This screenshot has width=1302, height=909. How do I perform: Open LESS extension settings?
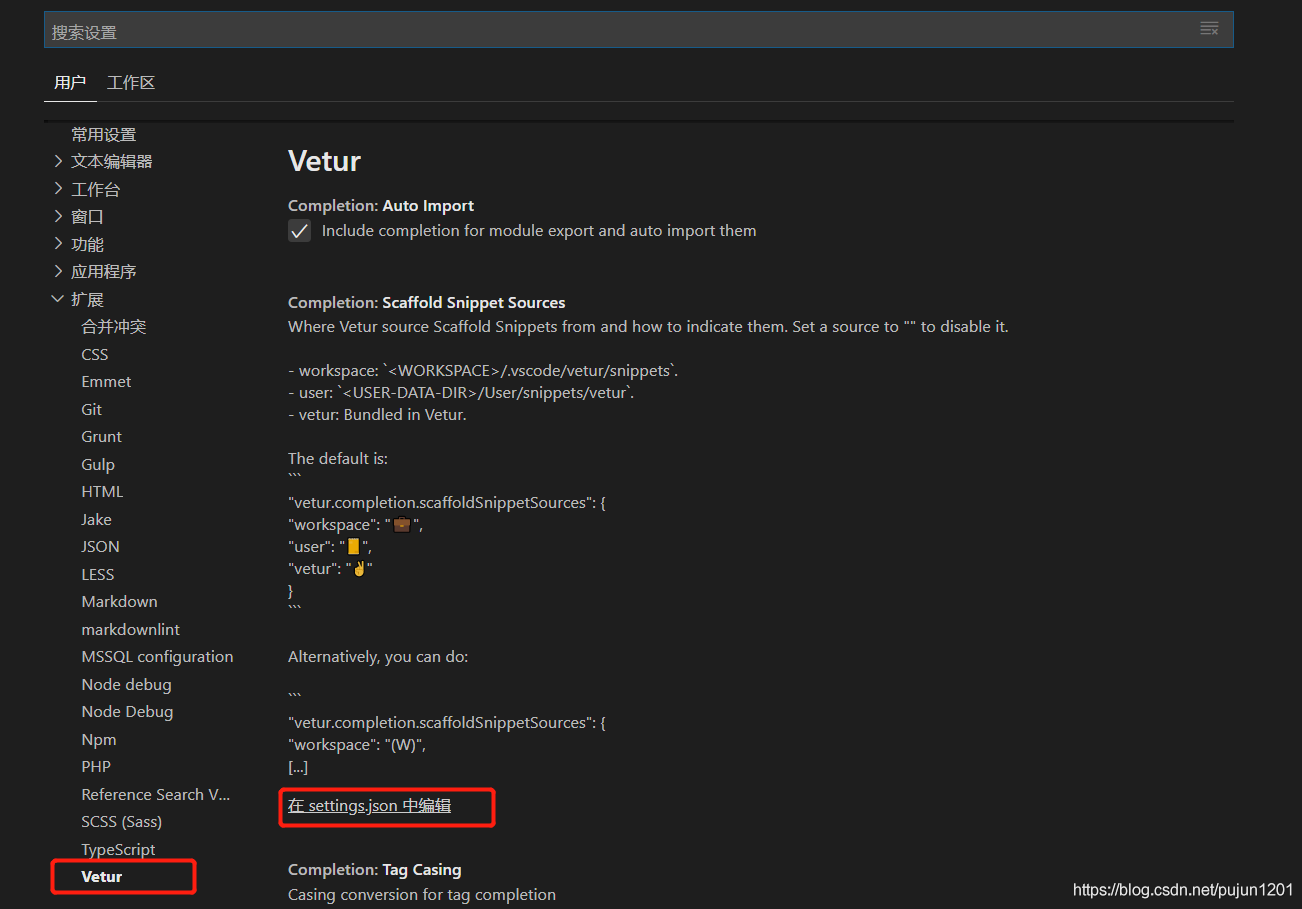click(98, 574)
